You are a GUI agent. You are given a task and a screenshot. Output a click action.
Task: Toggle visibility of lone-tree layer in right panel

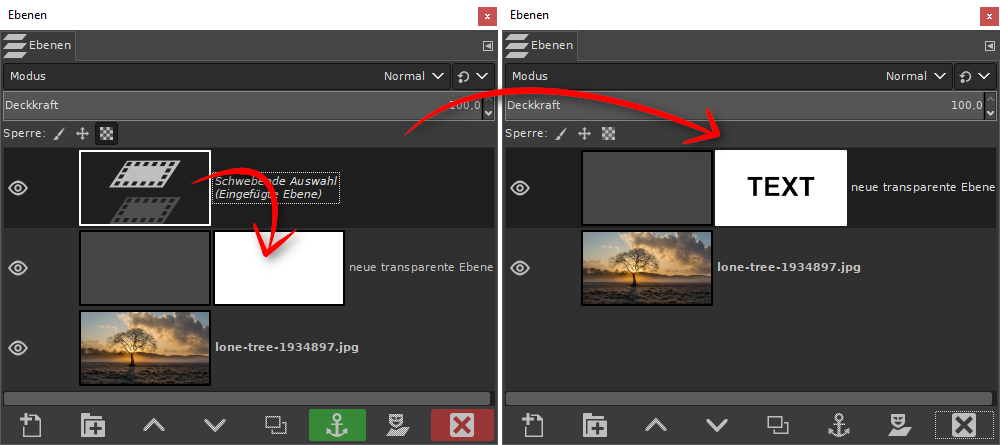pyautogui.click(x=520, y=267)
